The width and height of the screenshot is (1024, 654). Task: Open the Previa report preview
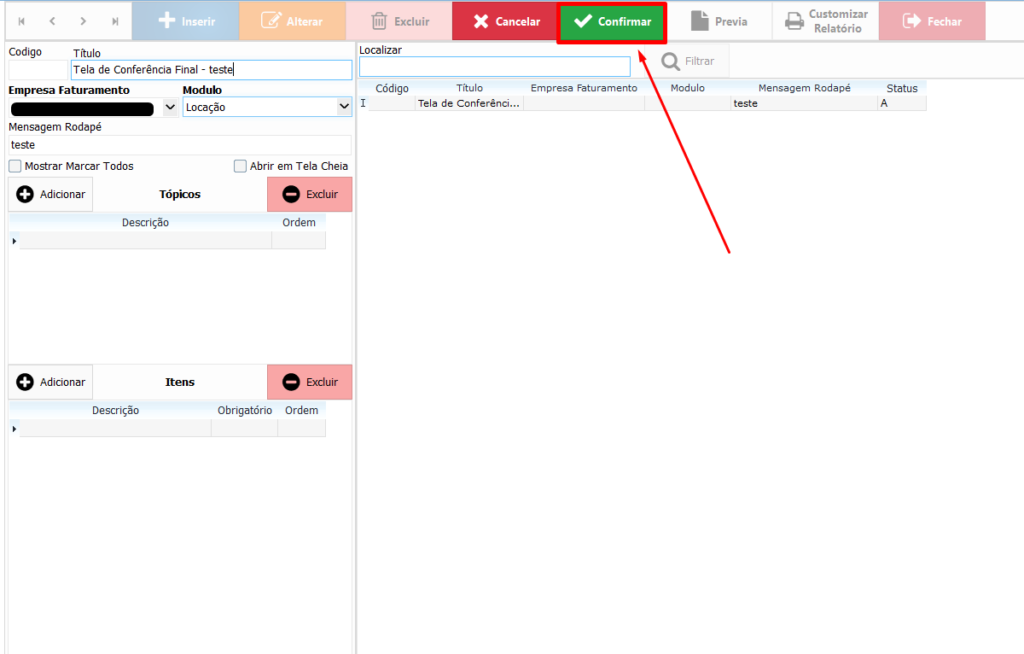click(x=719, y=21)
